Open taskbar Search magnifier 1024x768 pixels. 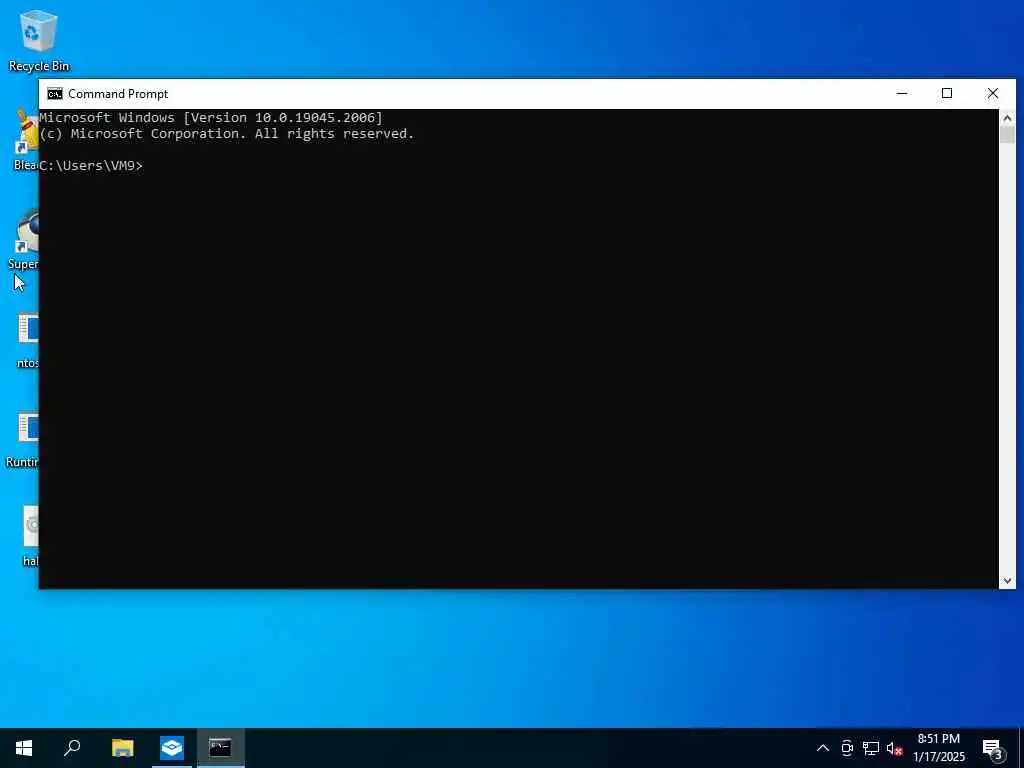pyautogui.click(x=72, y=748)
